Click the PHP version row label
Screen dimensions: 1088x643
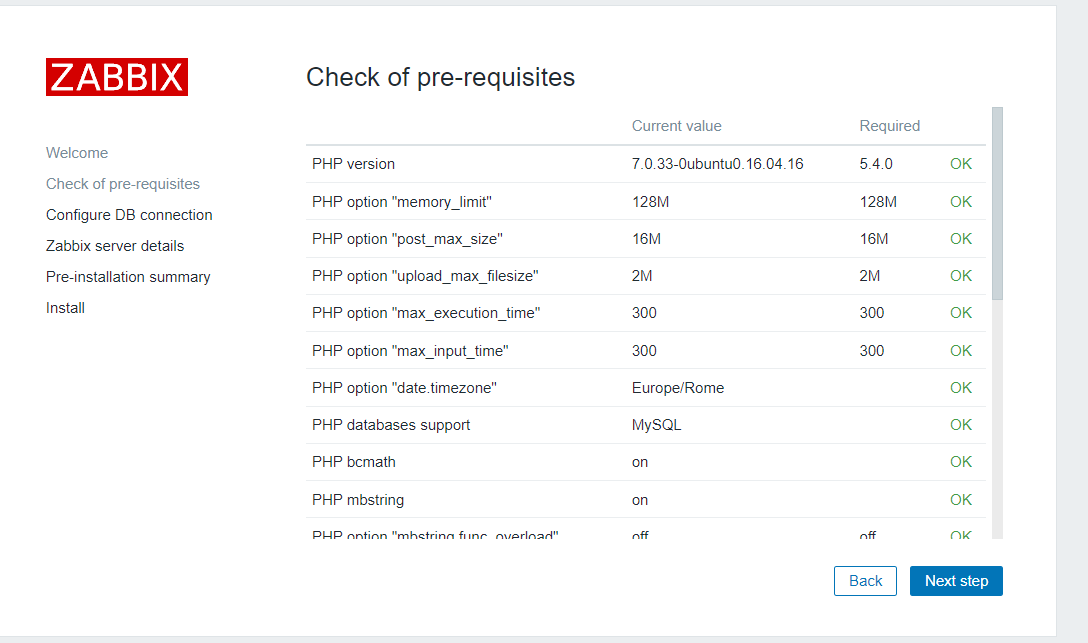tap(353, 164)
